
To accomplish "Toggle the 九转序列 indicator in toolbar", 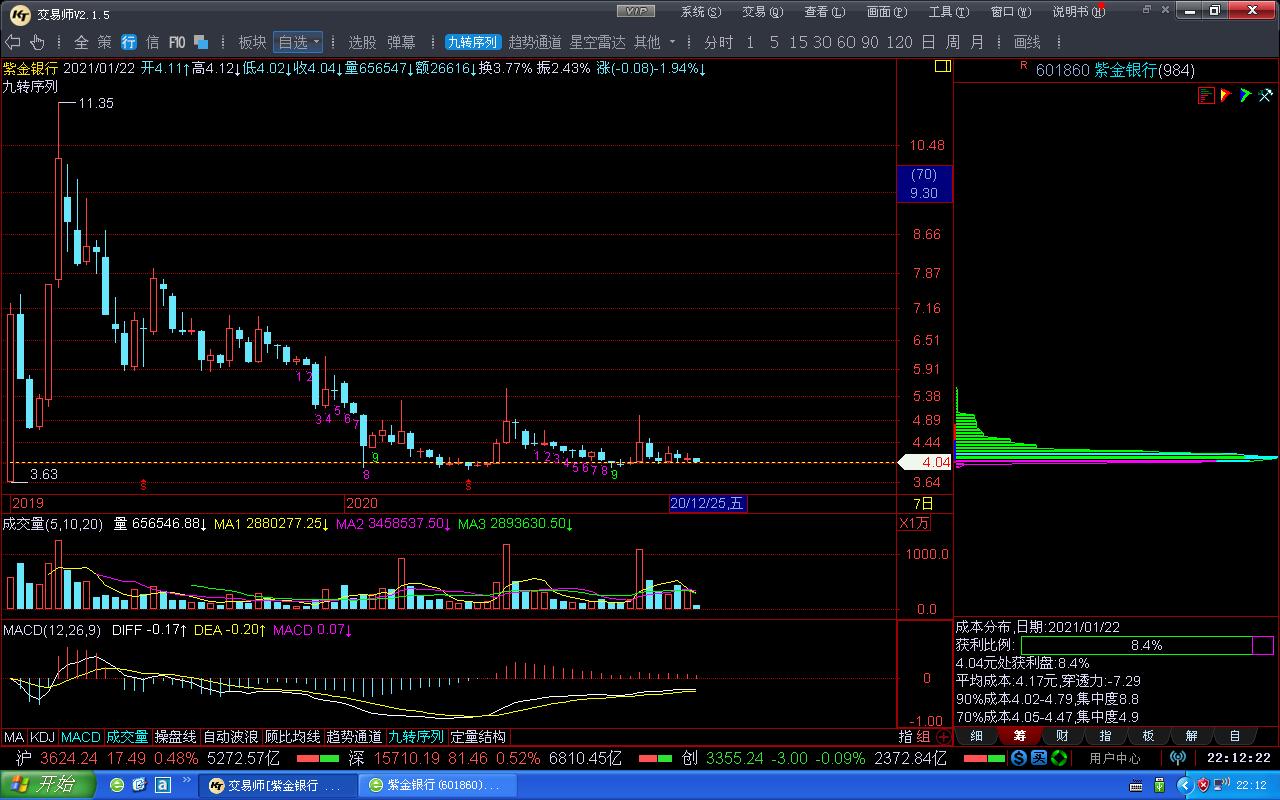I will pos(472,42).
